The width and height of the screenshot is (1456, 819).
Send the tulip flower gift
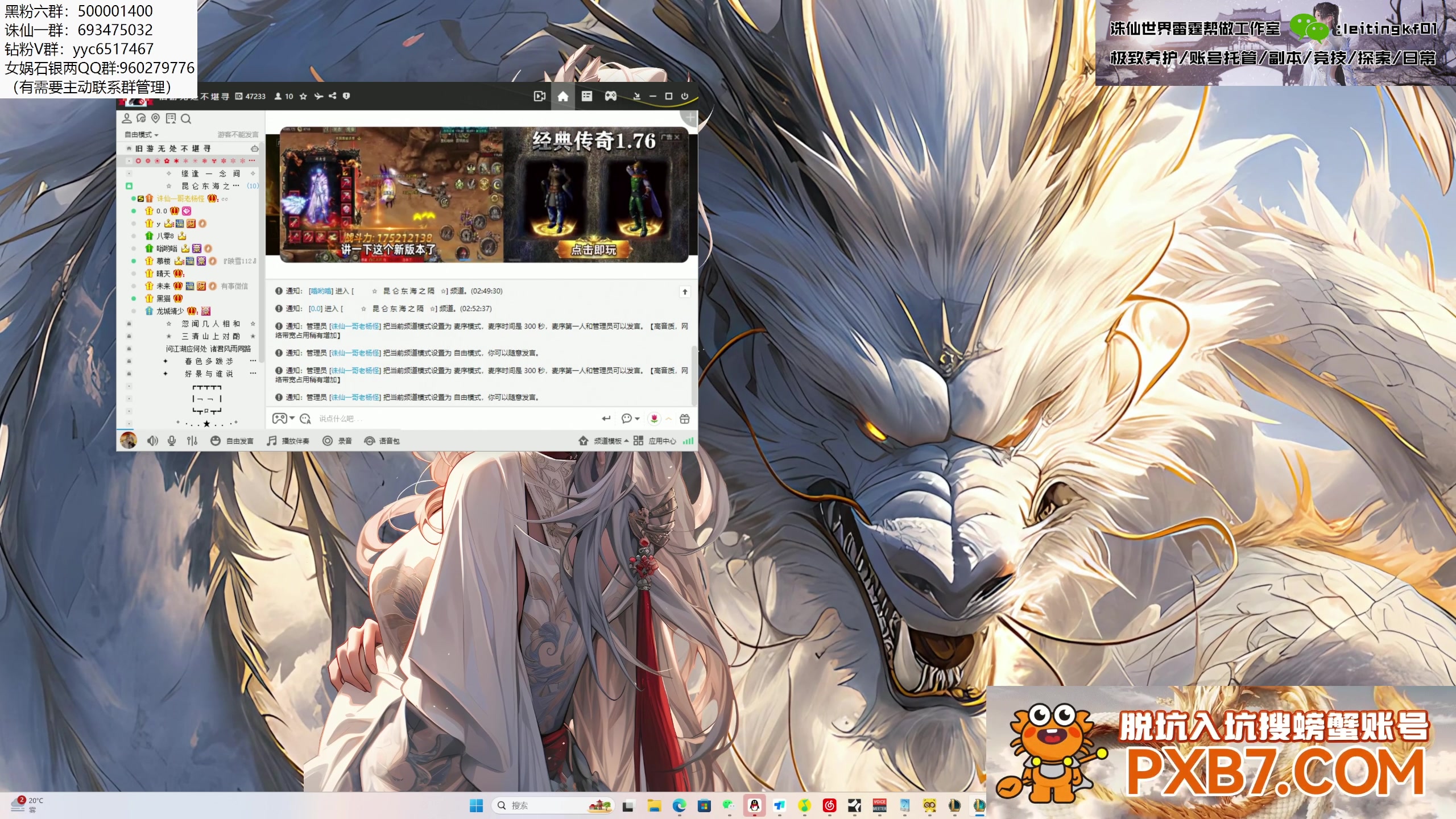654,419
